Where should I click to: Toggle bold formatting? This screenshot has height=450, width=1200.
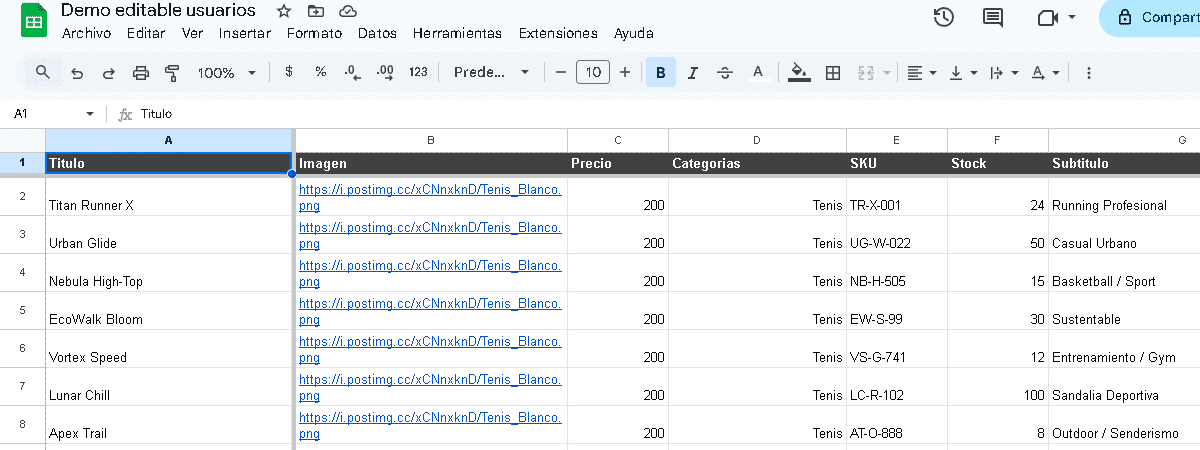(661, 72)
